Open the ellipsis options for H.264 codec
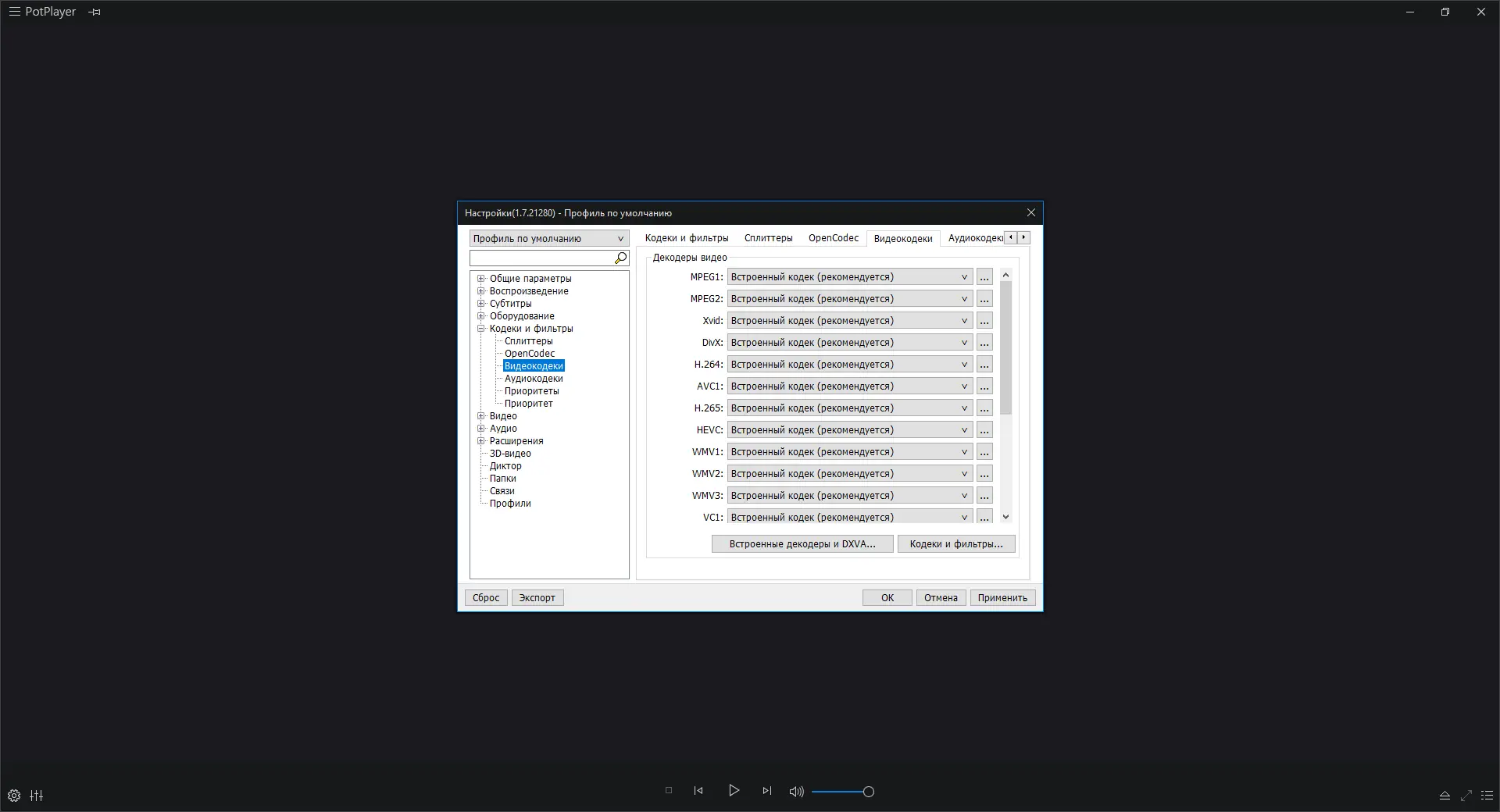 pyautogui.click(x=984, y=365)
